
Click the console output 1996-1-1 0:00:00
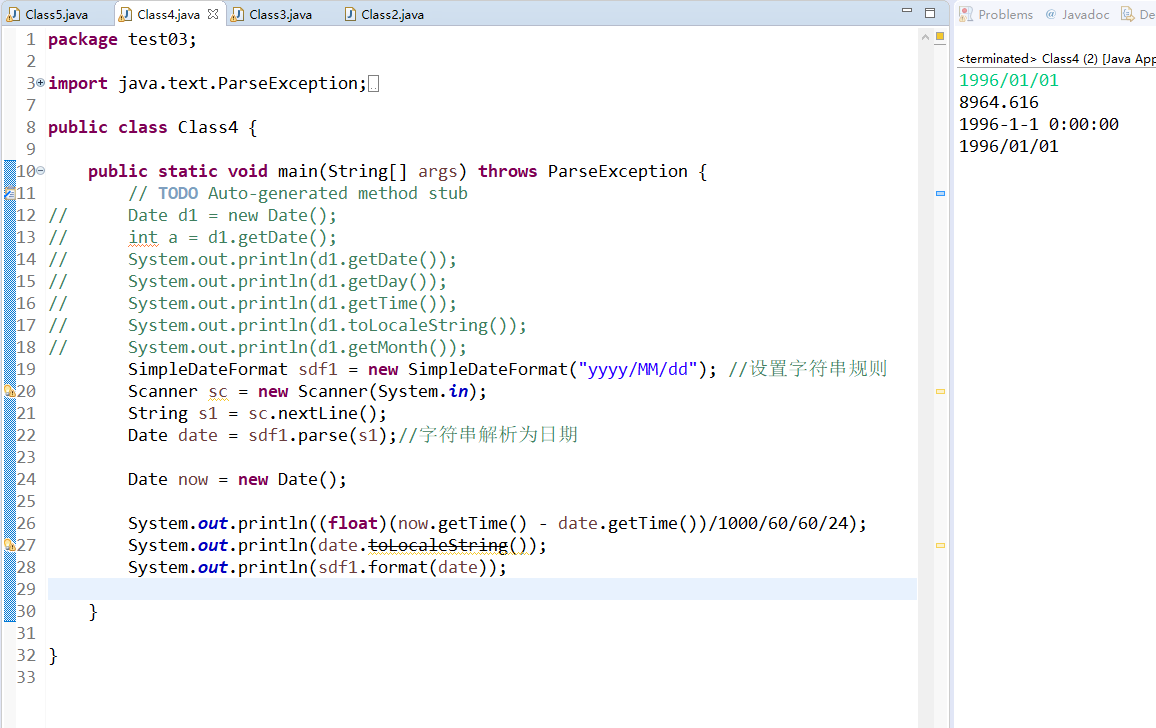tap(1038, 124)
